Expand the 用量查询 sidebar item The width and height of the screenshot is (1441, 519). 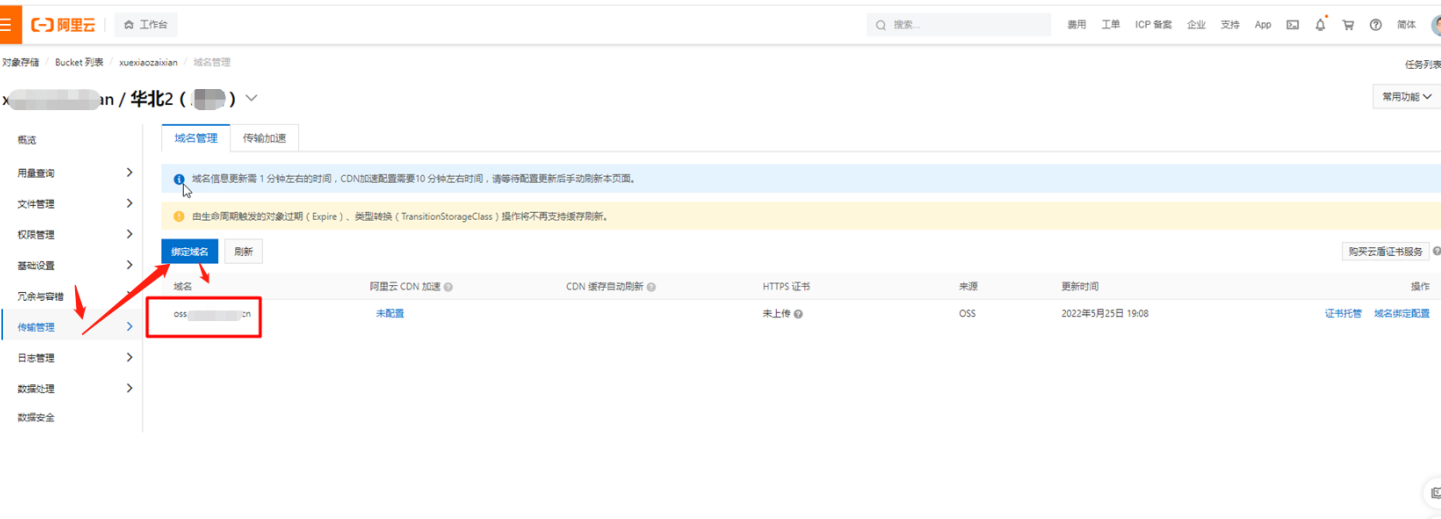pos(74,173)
